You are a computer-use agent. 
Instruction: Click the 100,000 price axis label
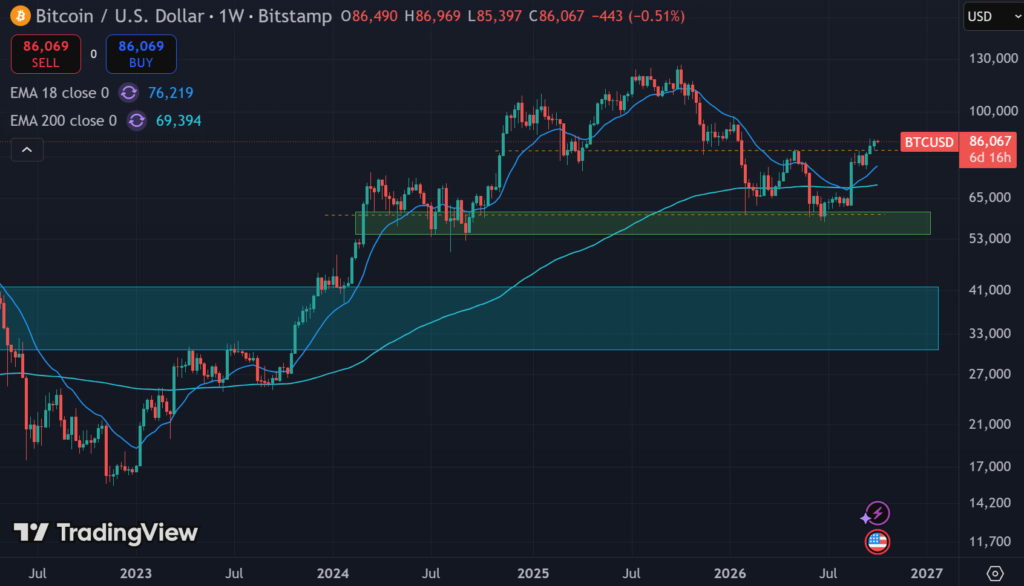click(993, 111)
